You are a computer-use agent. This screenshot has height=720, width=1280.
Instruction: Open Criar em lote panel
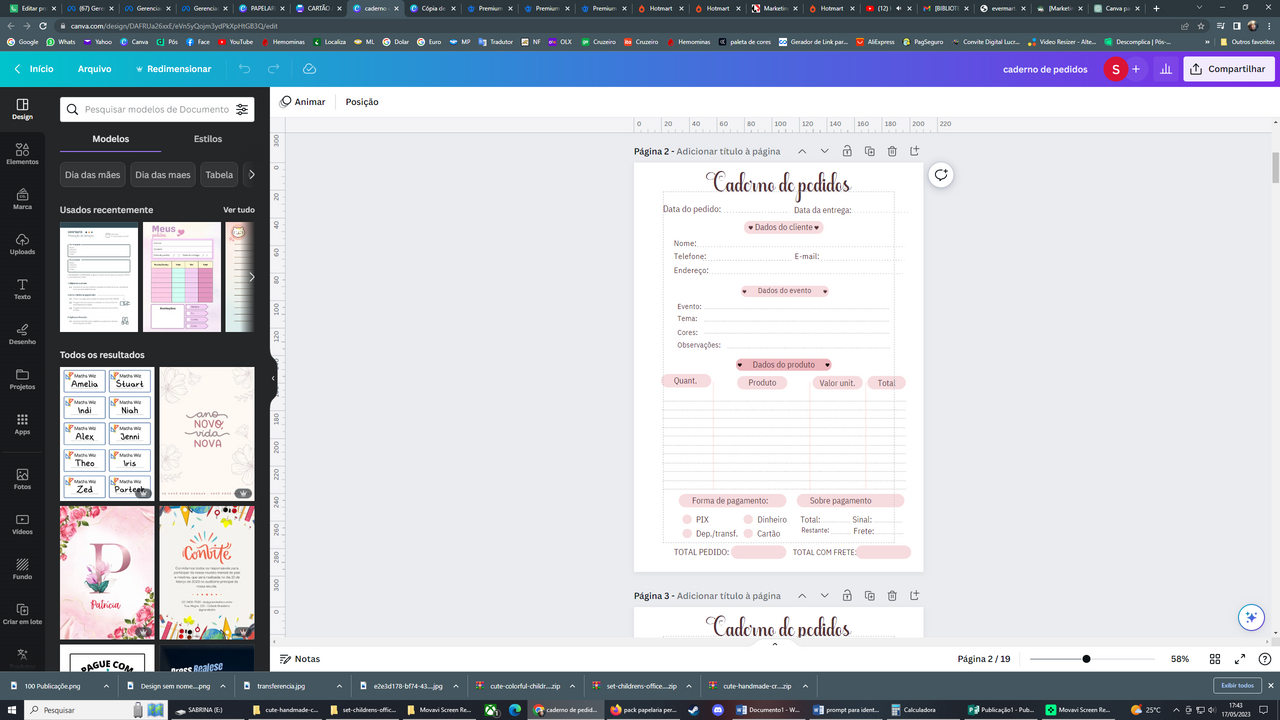tap(22, 614)
